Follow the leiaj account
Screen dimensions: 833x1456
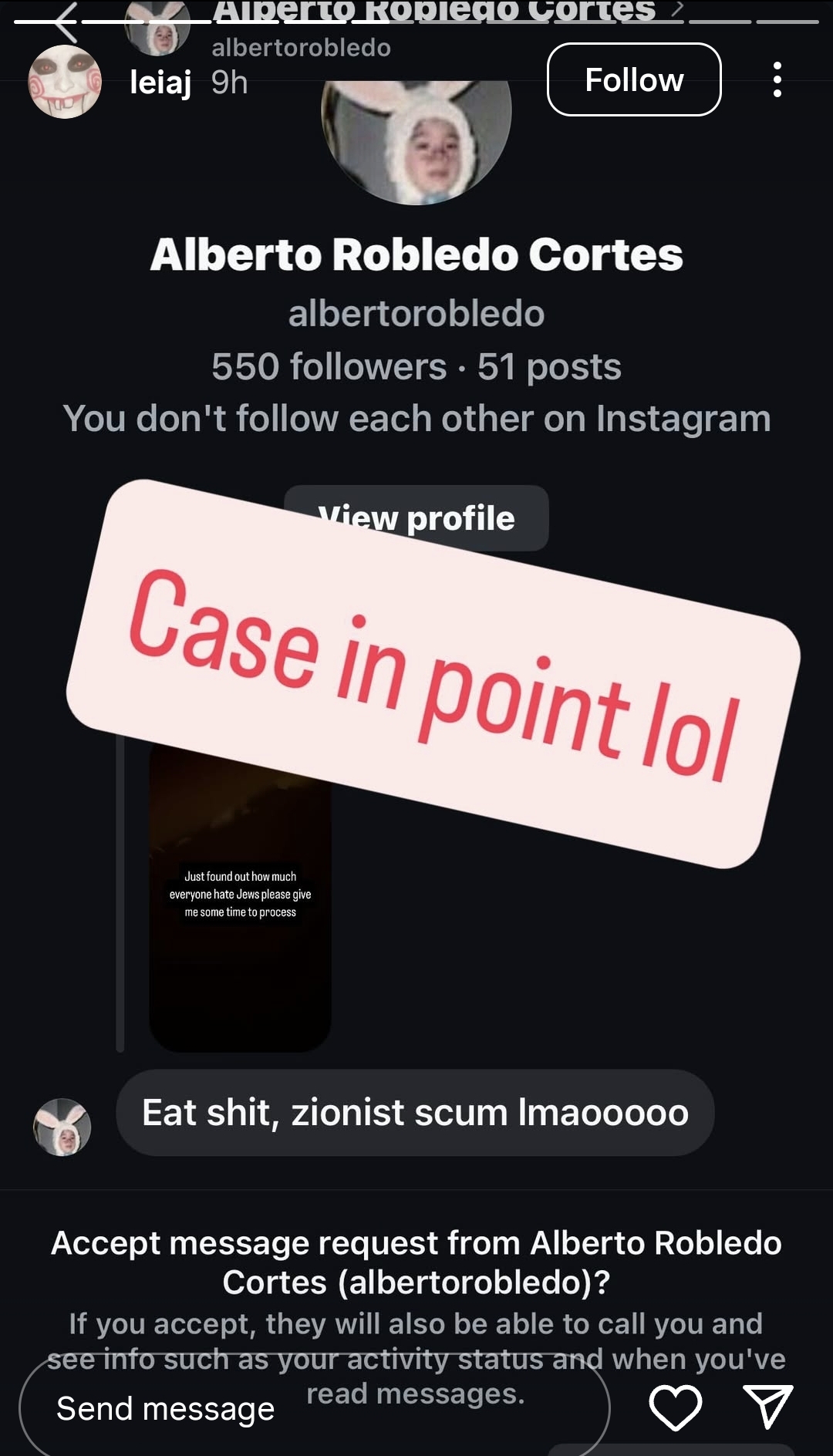634,79
